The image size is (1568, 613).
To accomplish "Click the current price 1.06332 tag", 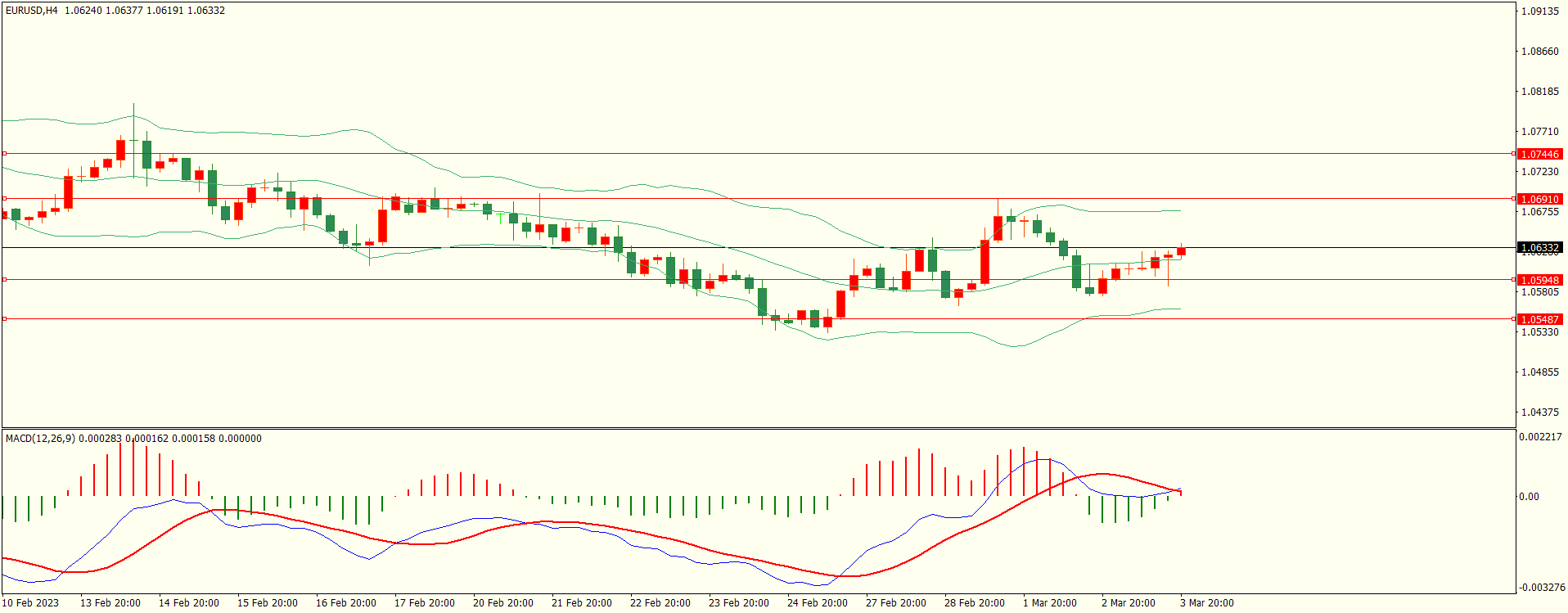I will click(1539, 247).
